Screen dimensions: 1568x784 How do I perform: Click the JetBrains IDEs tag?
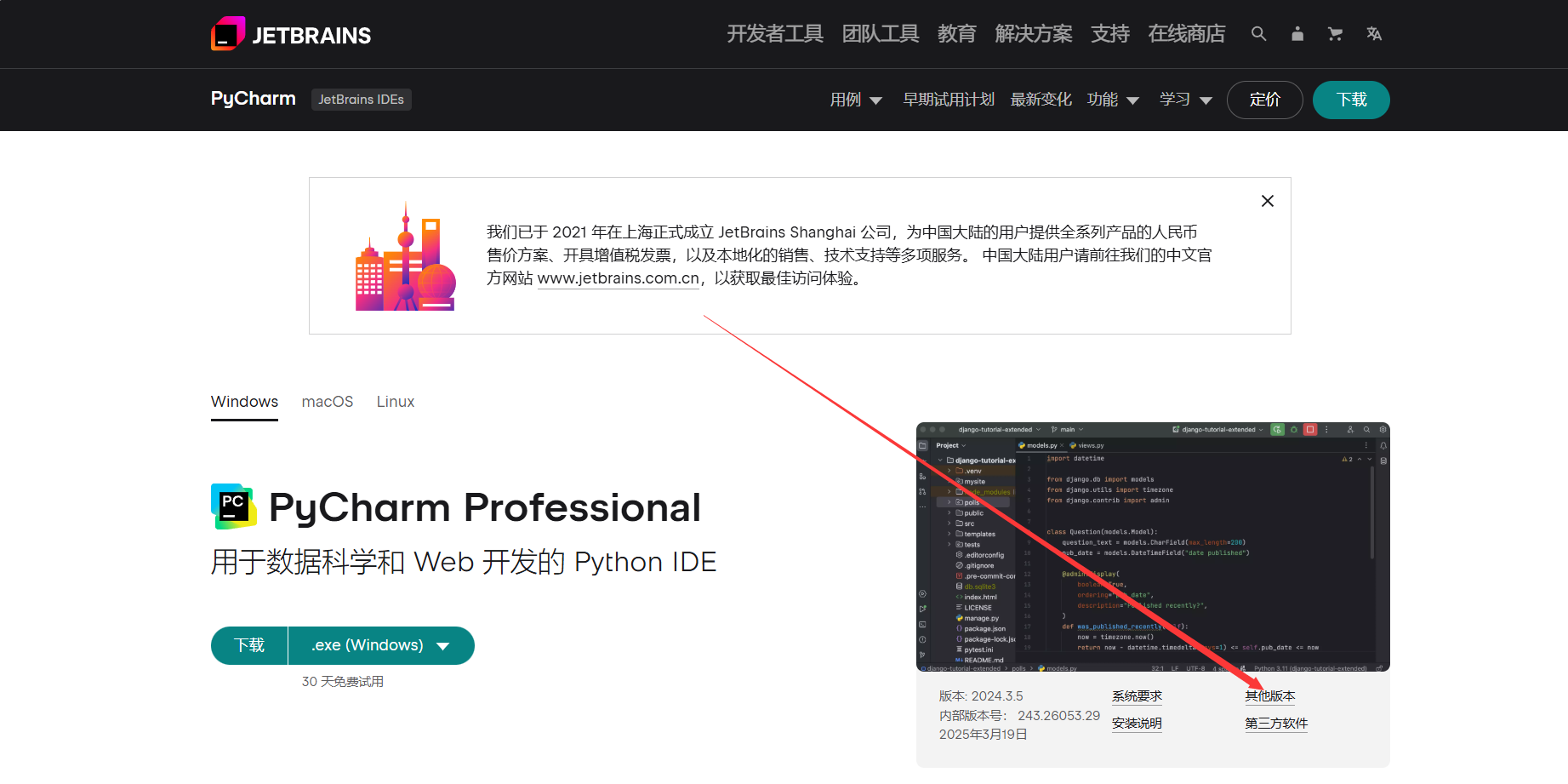[x=361, y=100]
